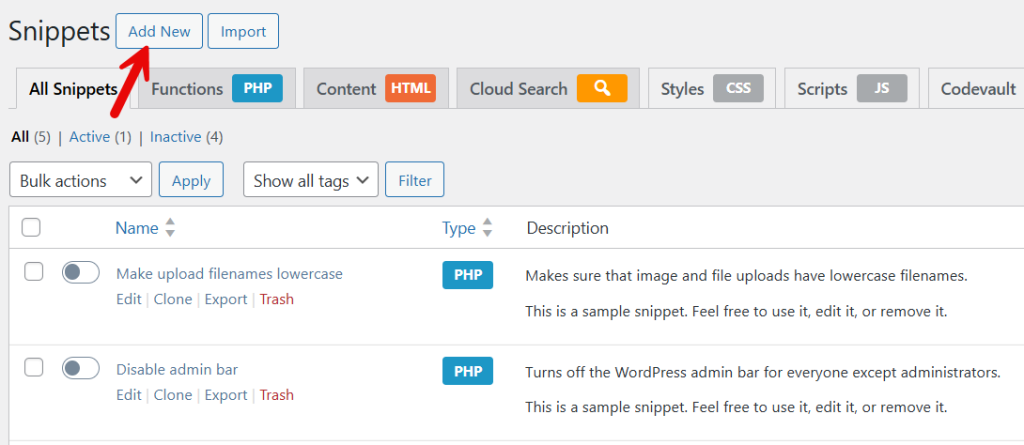Sort snippets using Type column arrows
Viewport: 1024px width, 445px height.
click(487, 228)
